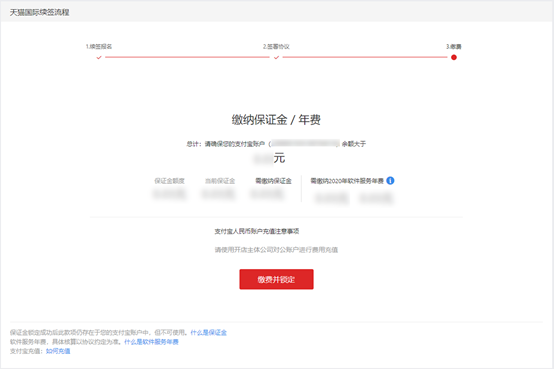The width and height of the screenshot is (554, 369).
Task: Open the 什么是保证金 link
Action: point(208,332)
